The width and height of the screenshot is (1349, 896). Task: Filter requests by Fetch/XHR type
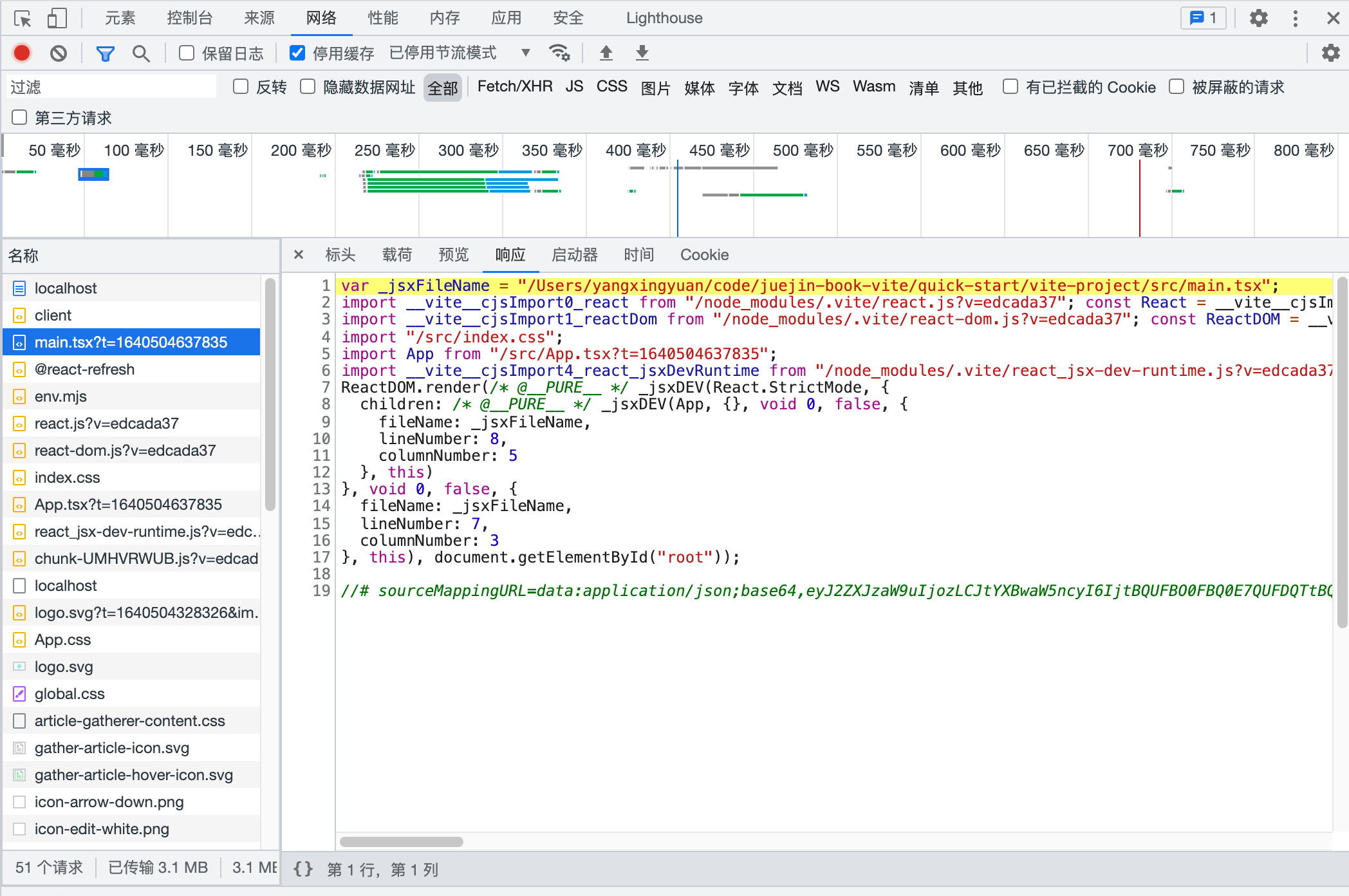pyautogui.click(x=514, y=87)
